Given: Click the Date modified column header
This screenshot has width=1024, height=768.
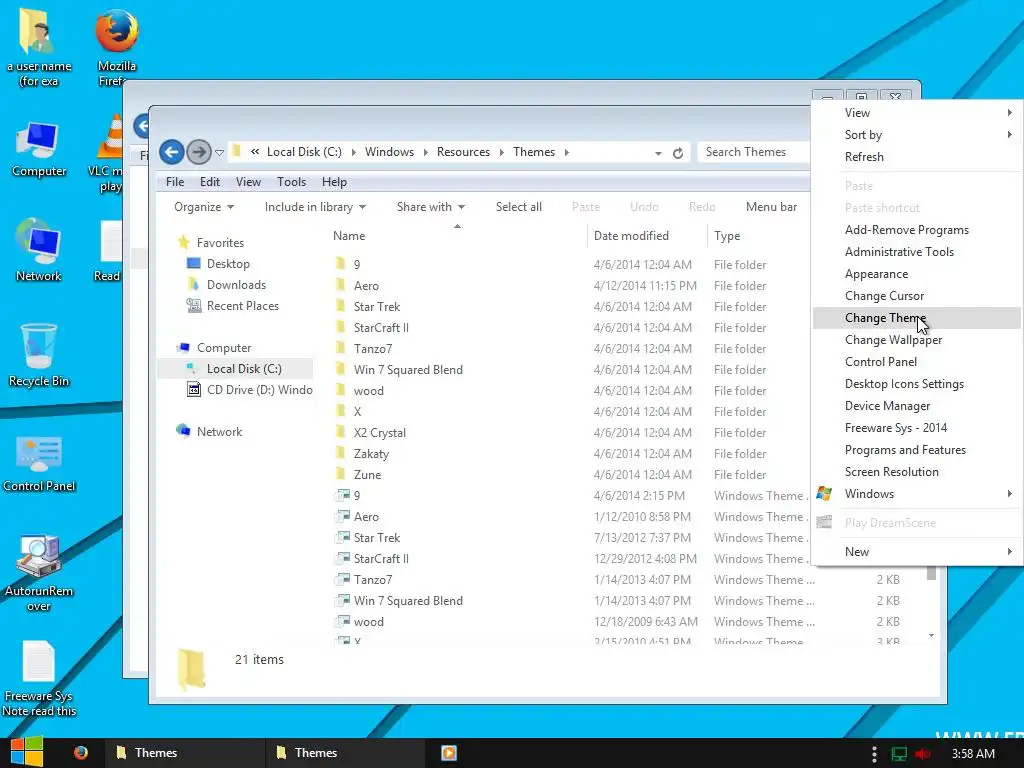Looking at the screenshot, I should [x=647, y=236].
